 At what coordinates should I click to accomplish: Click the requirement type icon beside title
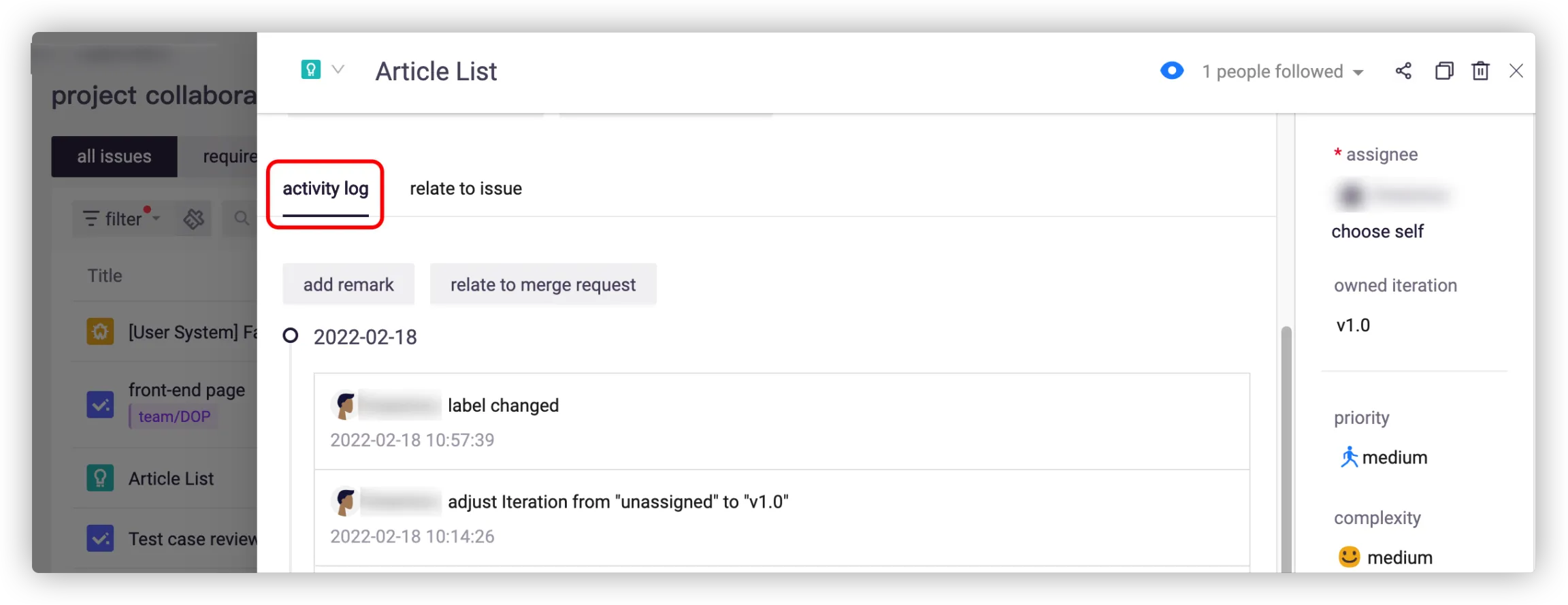[311, 69]
